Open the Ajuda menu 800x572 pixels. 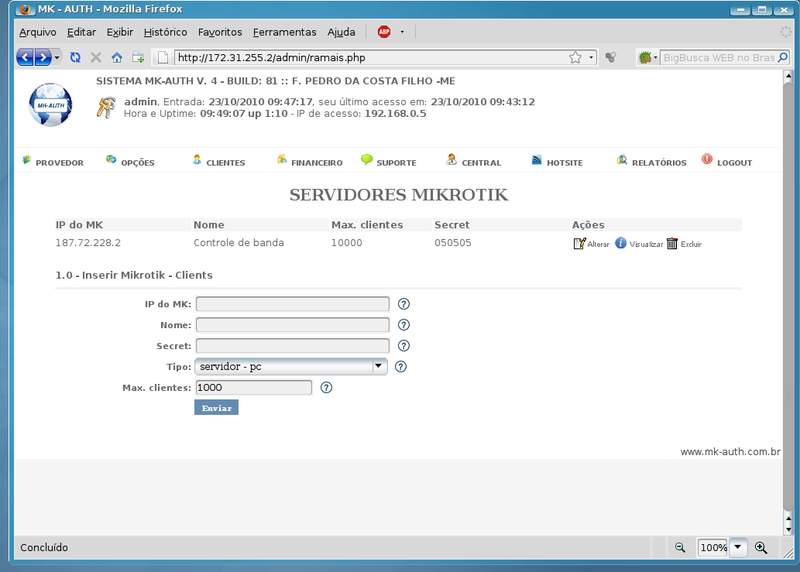point(341,32)
